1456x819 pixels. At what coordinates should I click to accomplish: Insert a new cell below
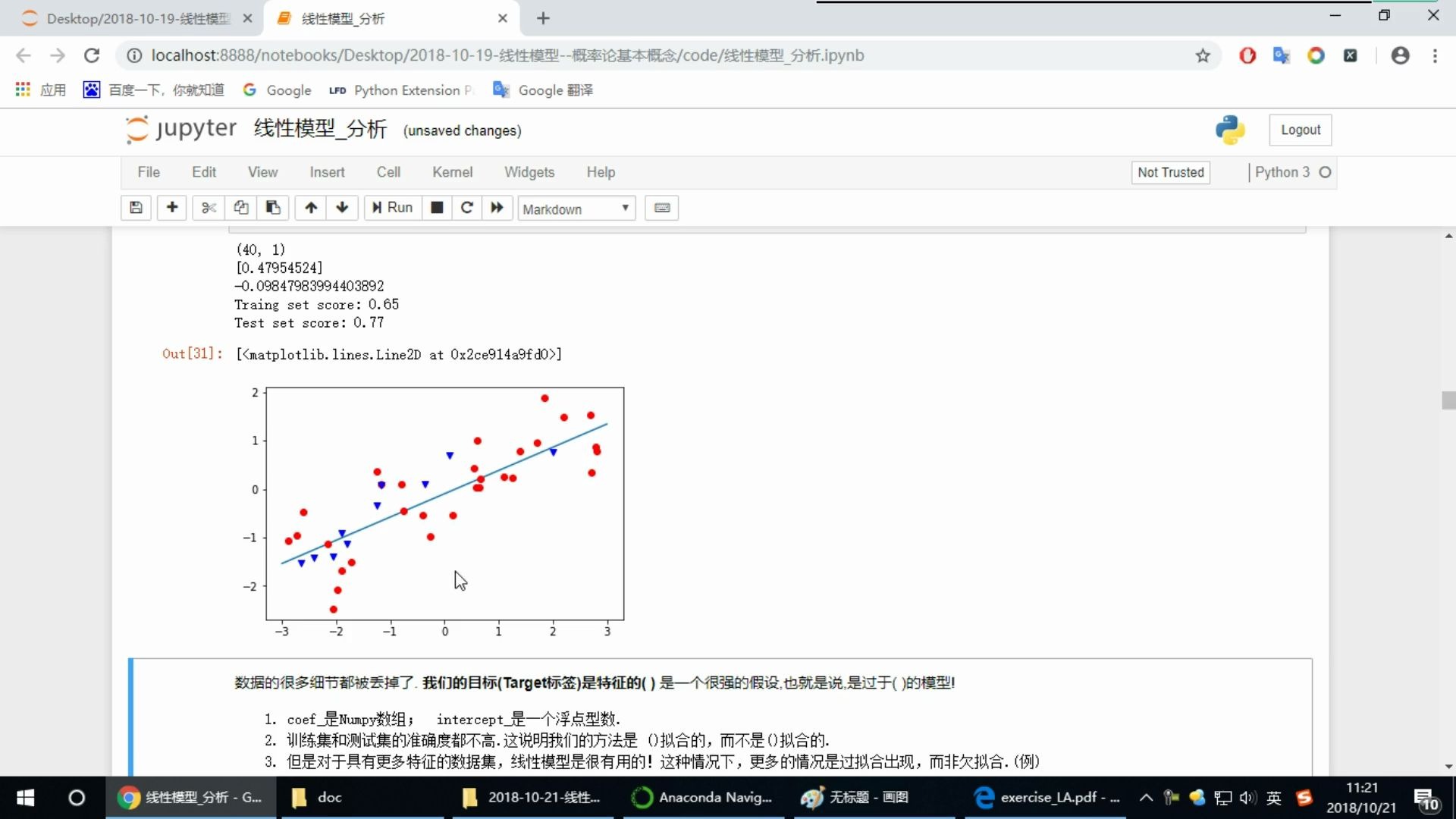coord(171,208)
